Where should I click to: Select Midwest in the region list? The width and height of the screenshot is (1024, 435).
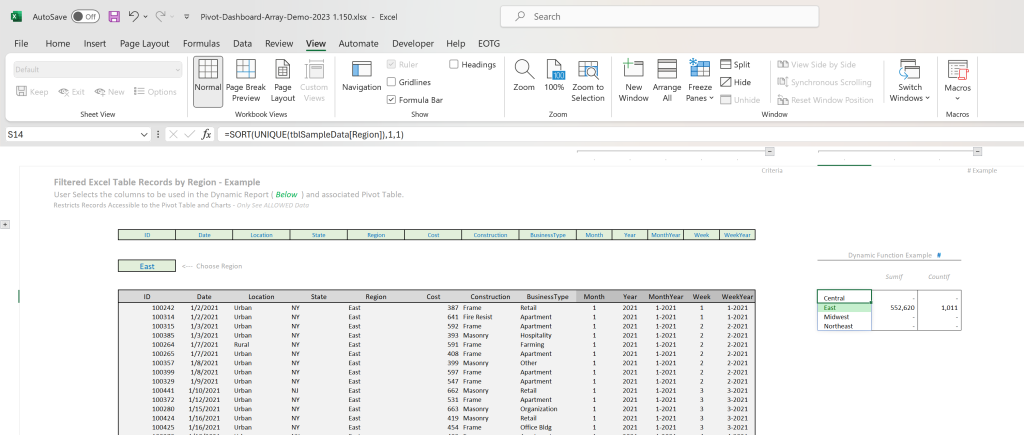844,317
